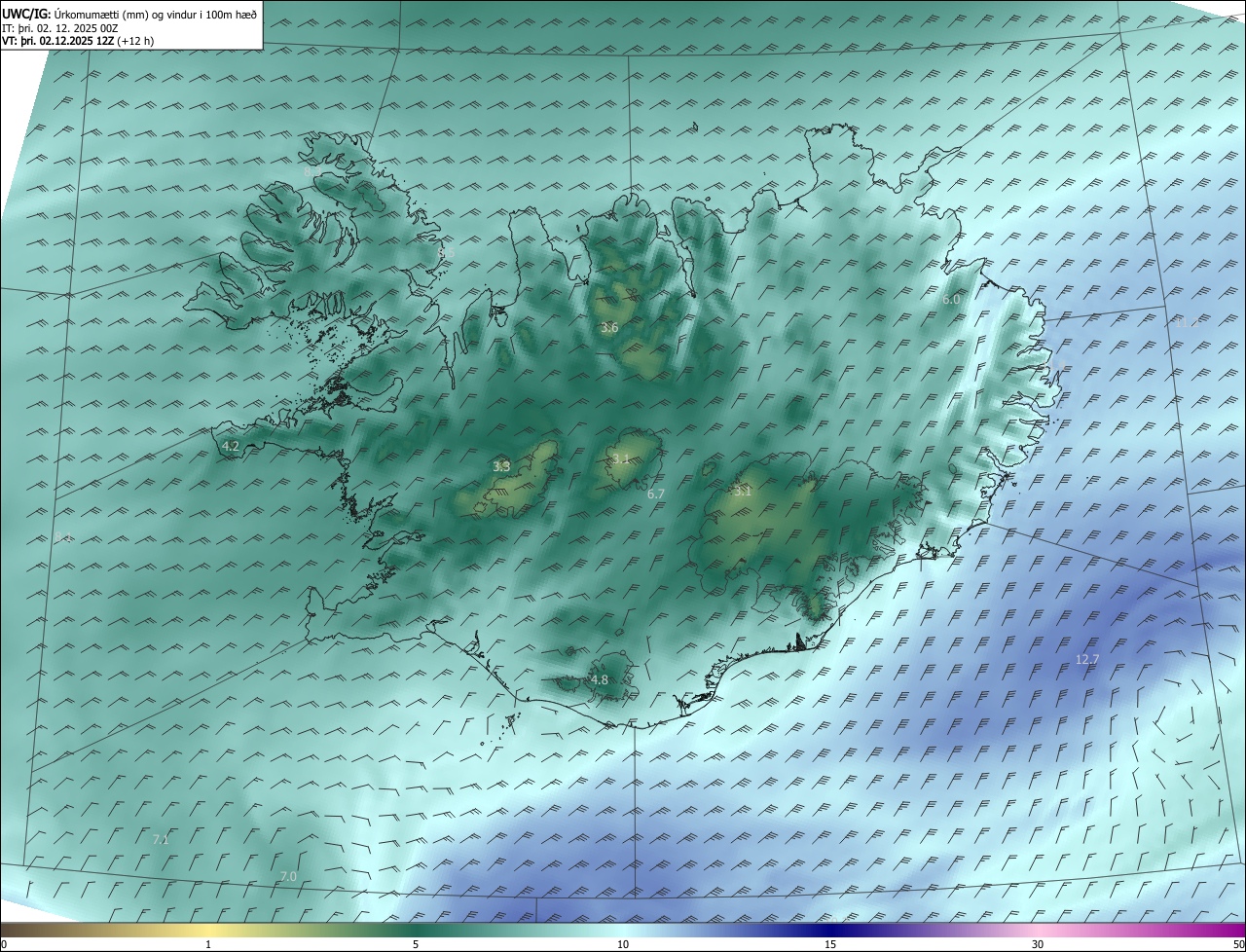Click the 6.0 value label on the map
The image size is (1246, 952).
[x=951, y=300]
